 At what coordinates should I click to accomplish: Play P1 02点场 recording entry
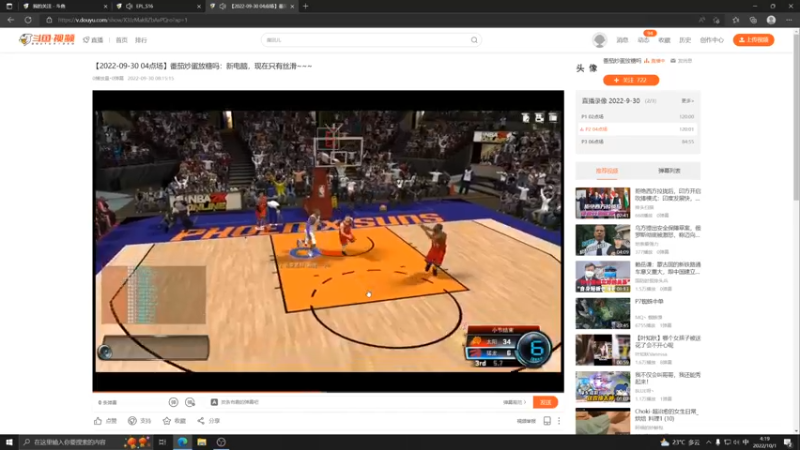click(638, 117)
